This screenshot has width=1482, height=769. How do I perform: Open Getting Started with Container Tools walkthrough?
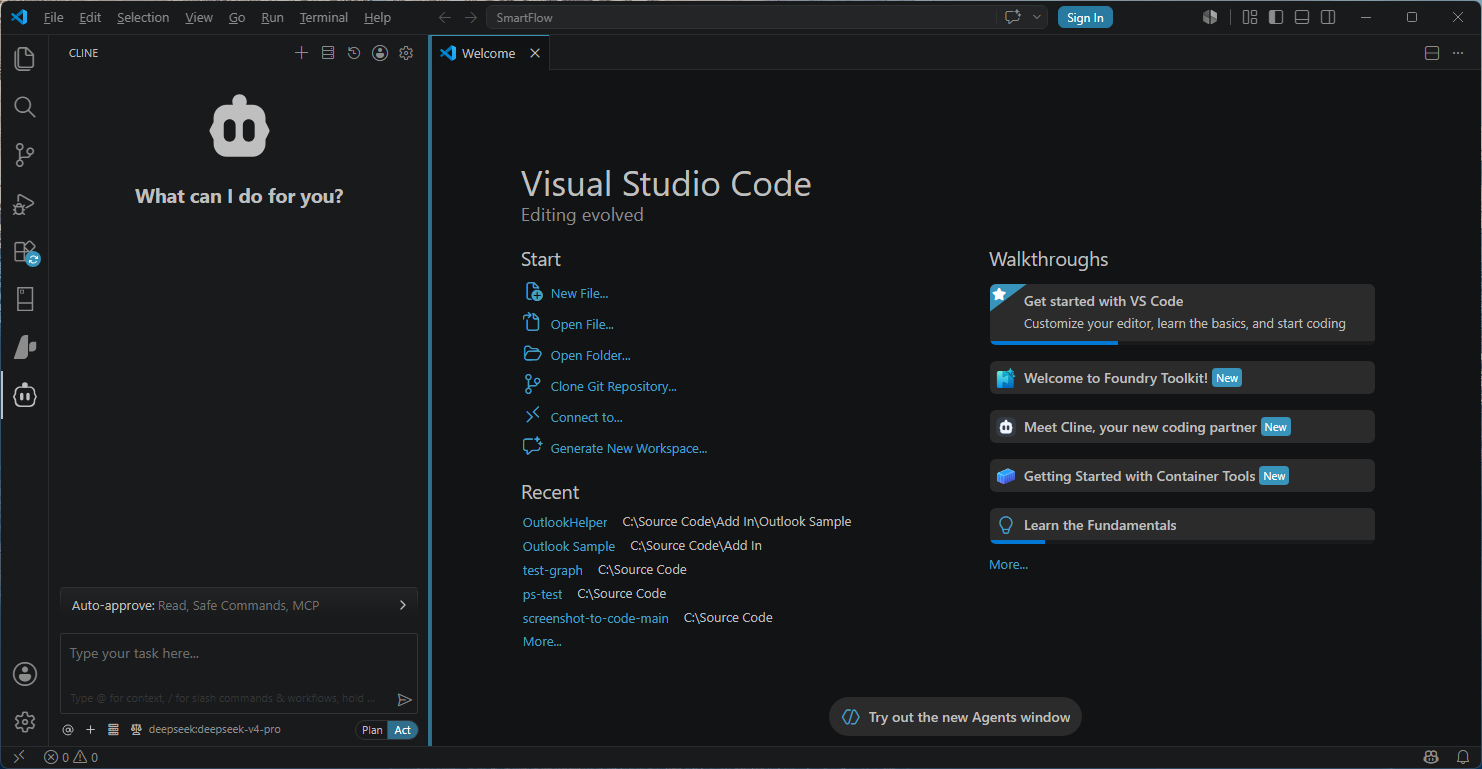[1182, 476]
